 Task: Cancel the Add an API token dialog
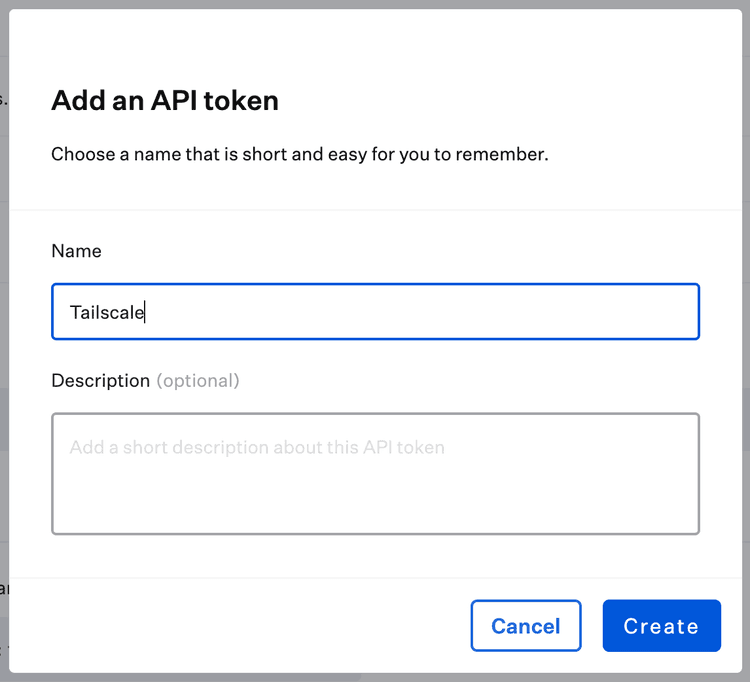point(526,626)
